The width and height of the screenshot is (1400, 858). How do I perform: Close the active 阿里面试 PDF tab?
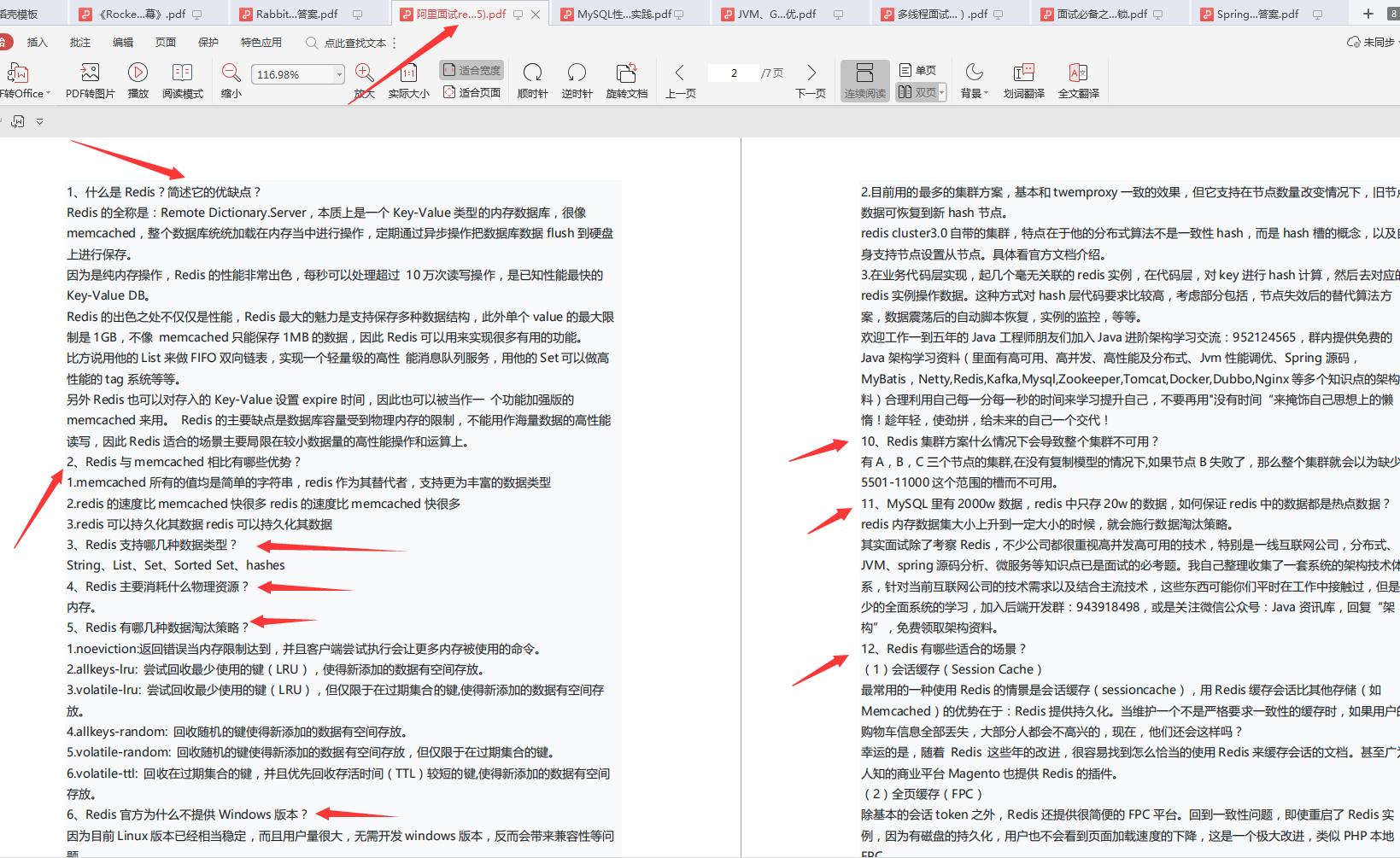coord(536,15)
